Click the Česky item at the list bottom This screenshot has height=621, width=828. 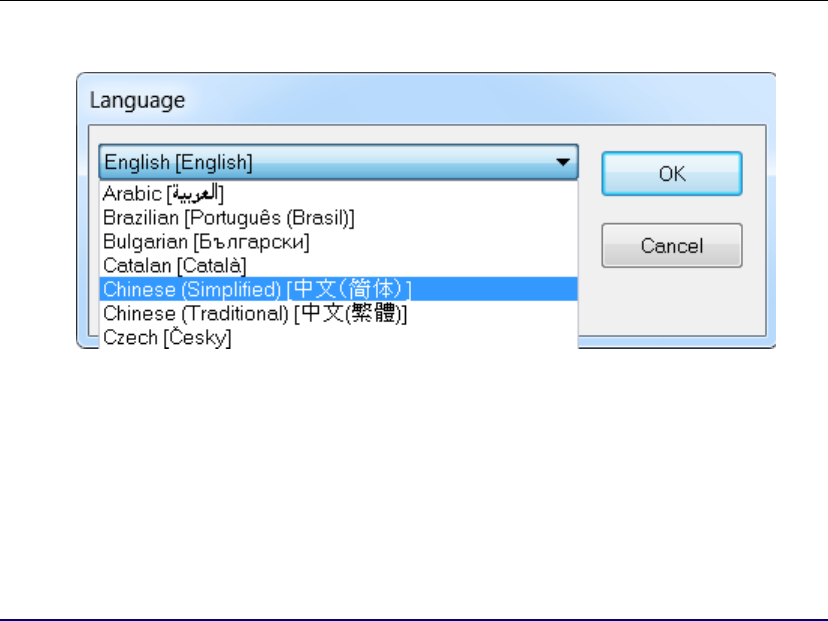(x=167, y=338)
